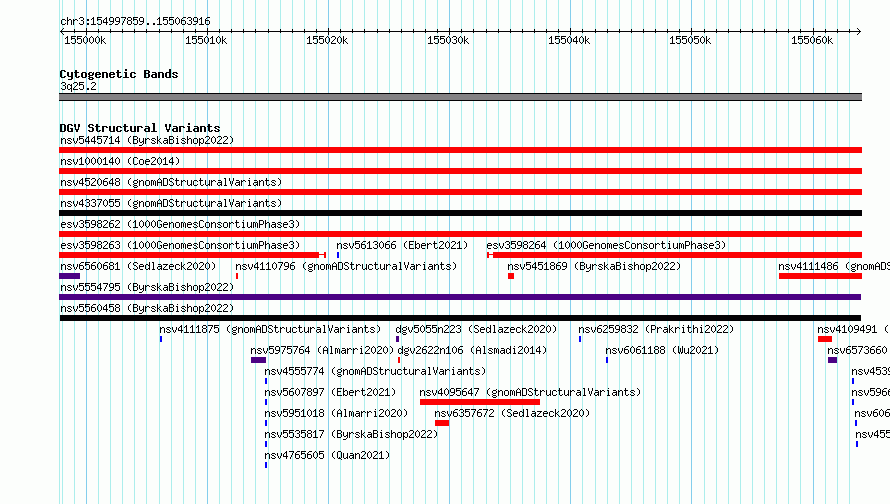Screen dimensions: 890x504
Task: Select the blue marker under nsv5613066
Action: pos(338,255)
